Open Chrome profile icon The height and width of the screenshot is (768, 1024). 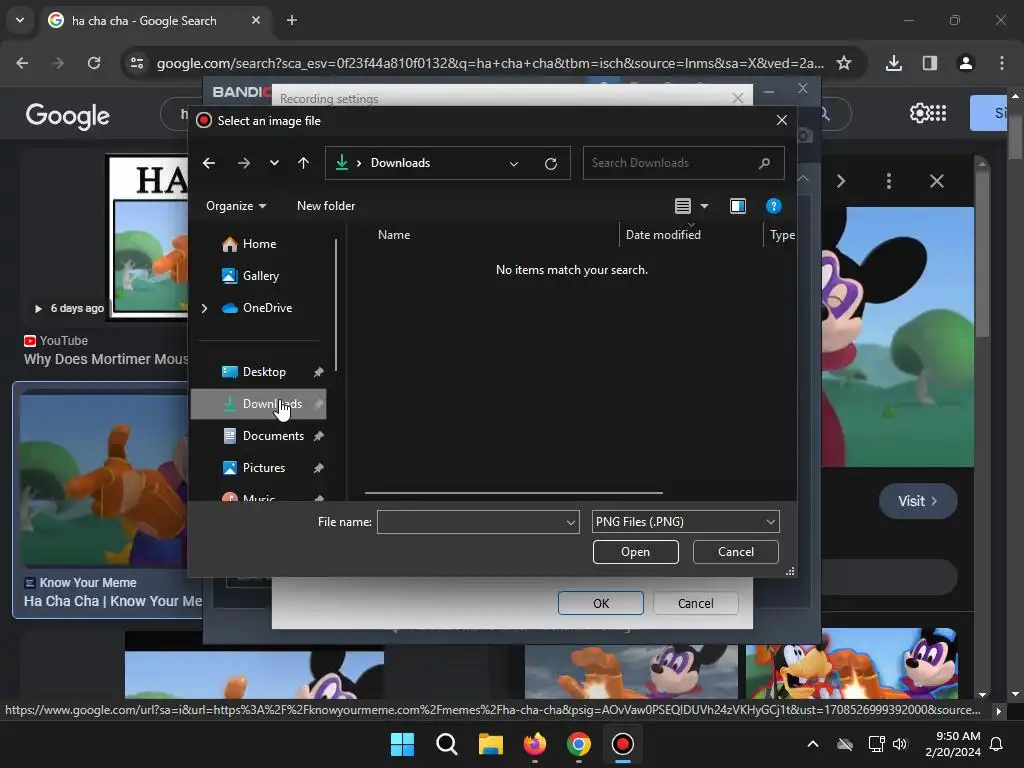click(x=966, y=63)
